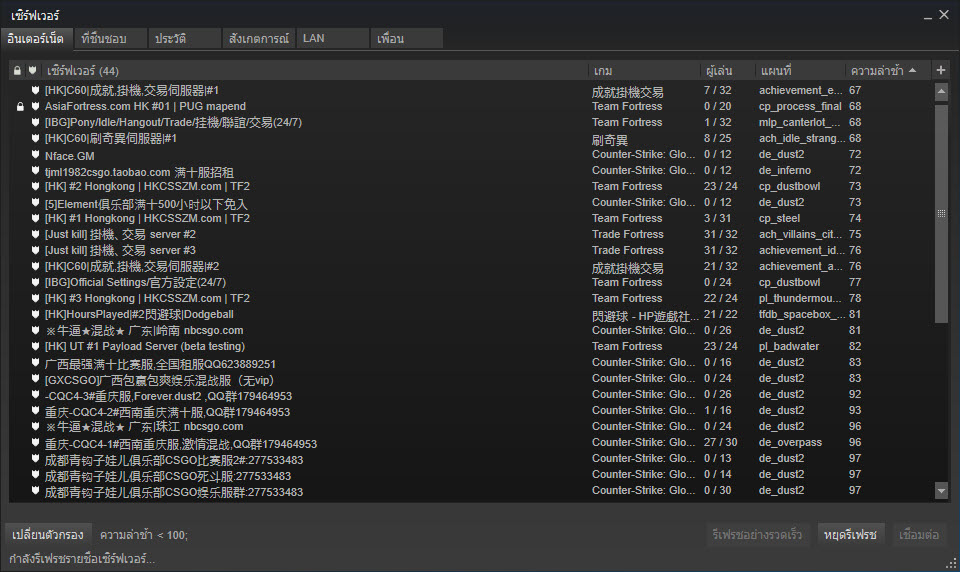
Task: Open the อินเตอร์เน็ต tab
Action: click(36, 39)
